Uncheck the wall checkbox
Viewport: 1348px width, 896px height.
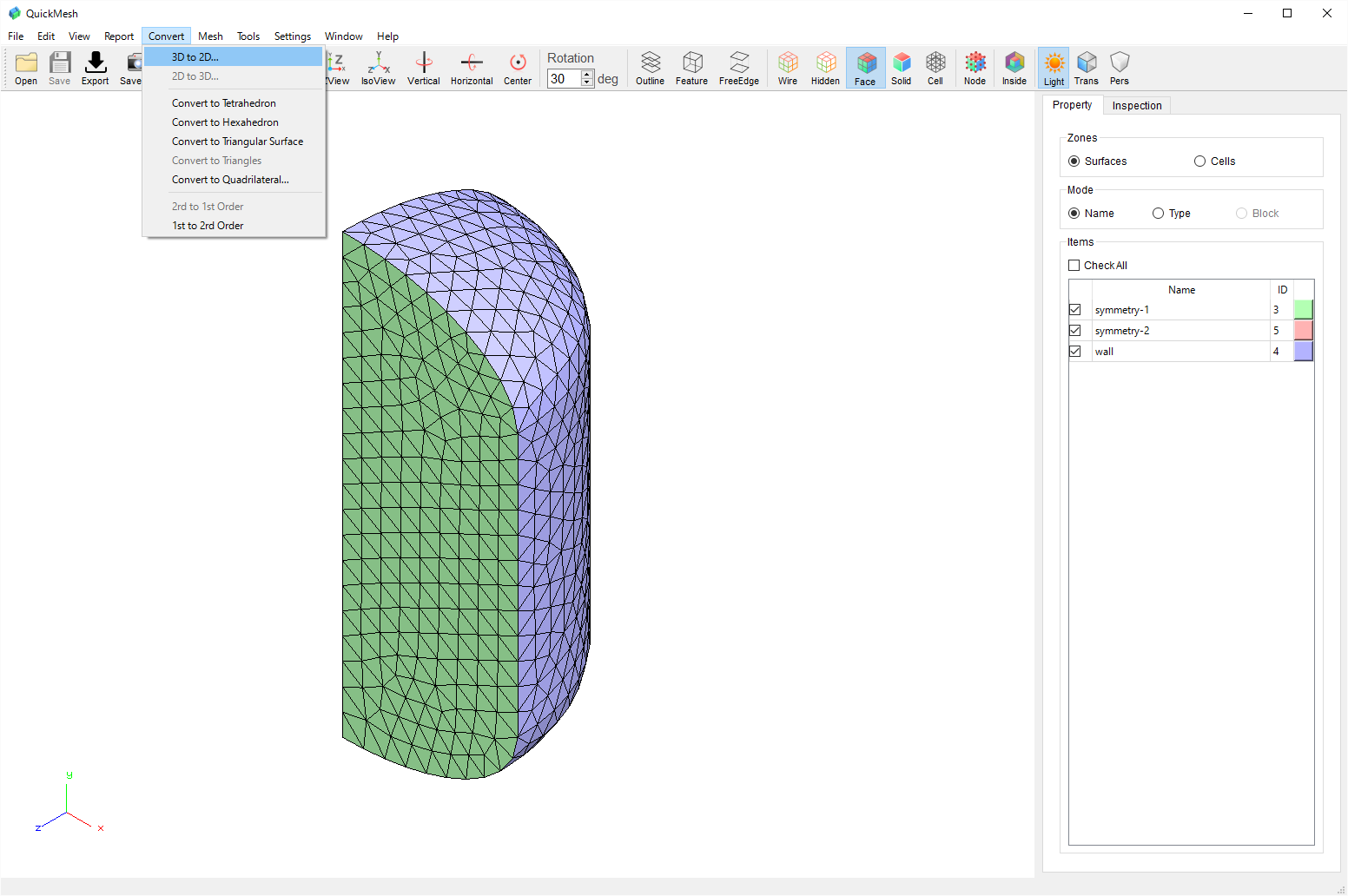[x=1075, y=352]
